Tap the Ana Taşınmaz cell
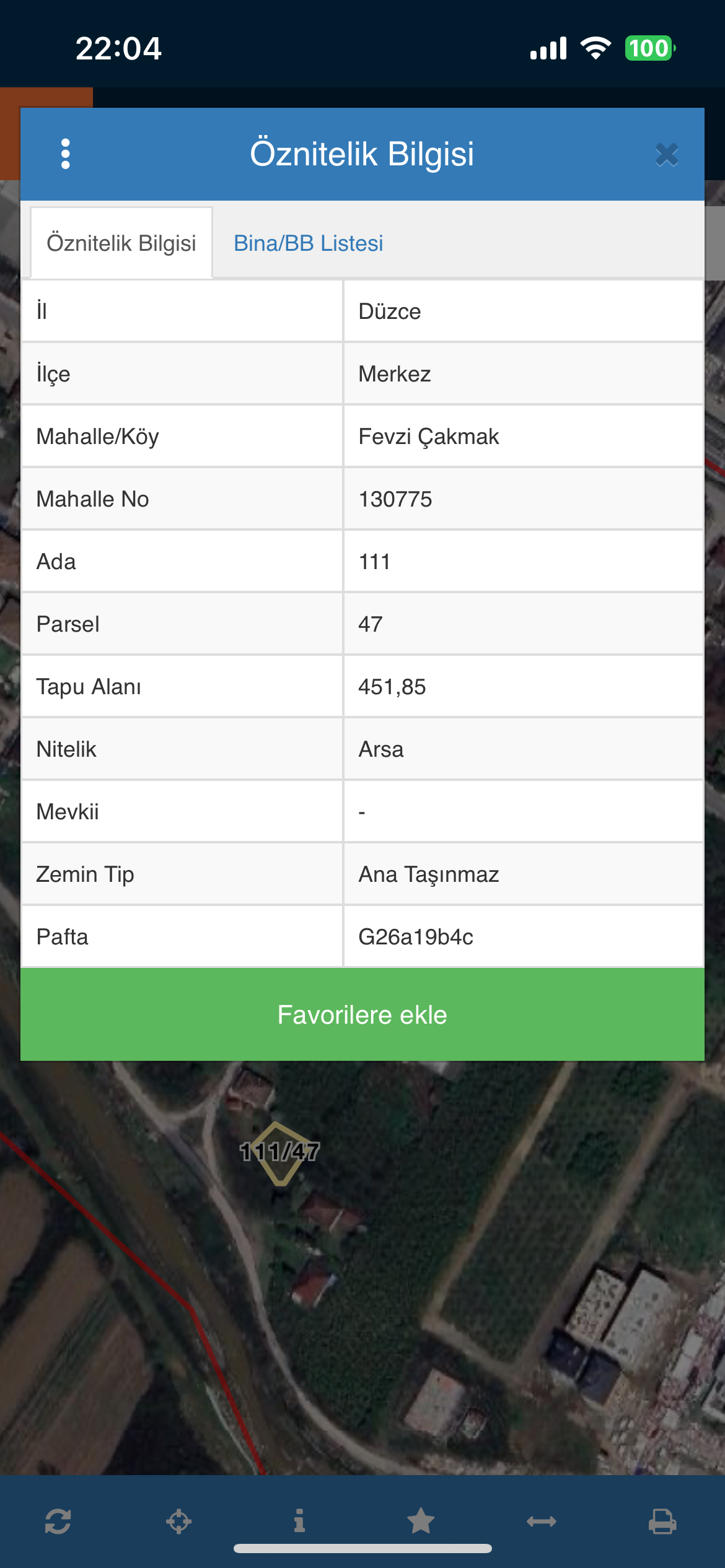 [x=429, y=874]
